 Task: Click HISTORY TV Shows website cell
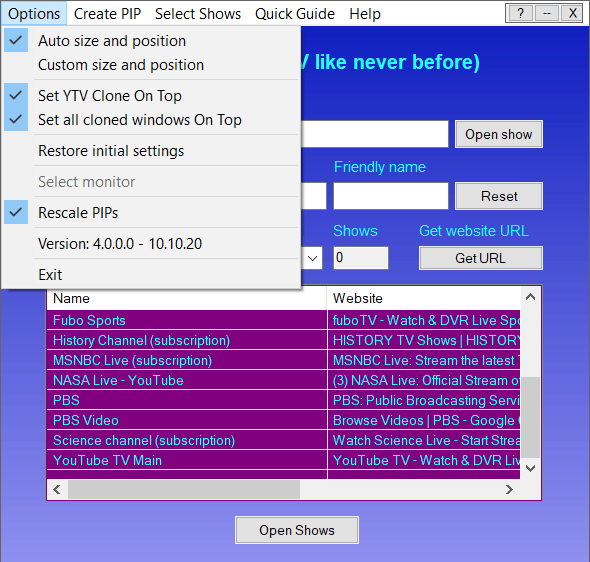424,340
